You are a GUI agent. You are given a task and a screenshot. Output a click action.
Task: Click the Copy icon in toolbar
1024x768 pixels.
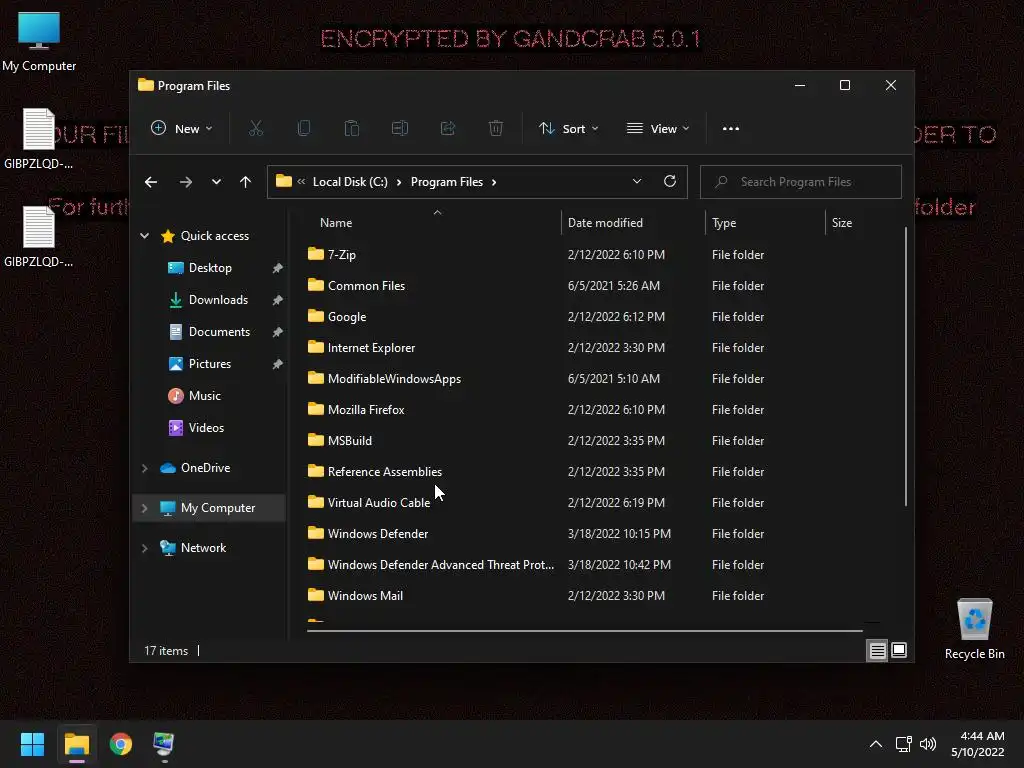point(304,129)
